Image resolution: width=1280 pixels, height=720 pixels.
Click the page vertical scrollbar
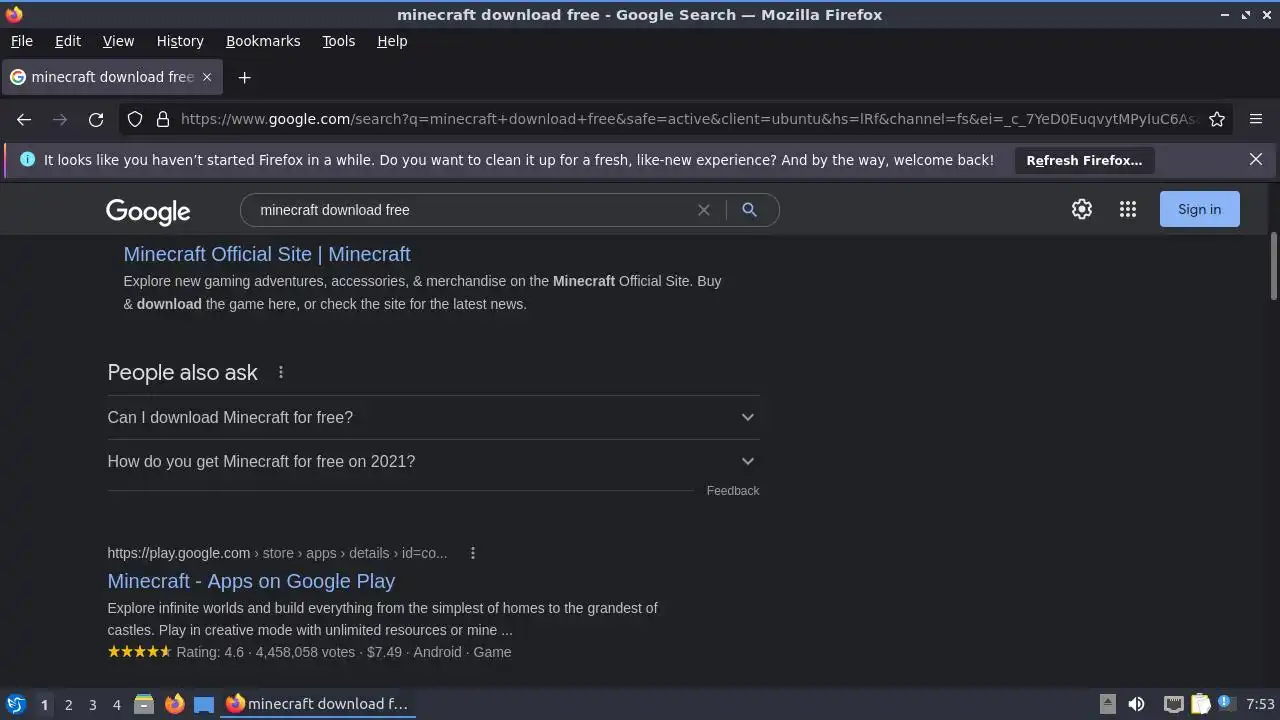click(1273, 265)
